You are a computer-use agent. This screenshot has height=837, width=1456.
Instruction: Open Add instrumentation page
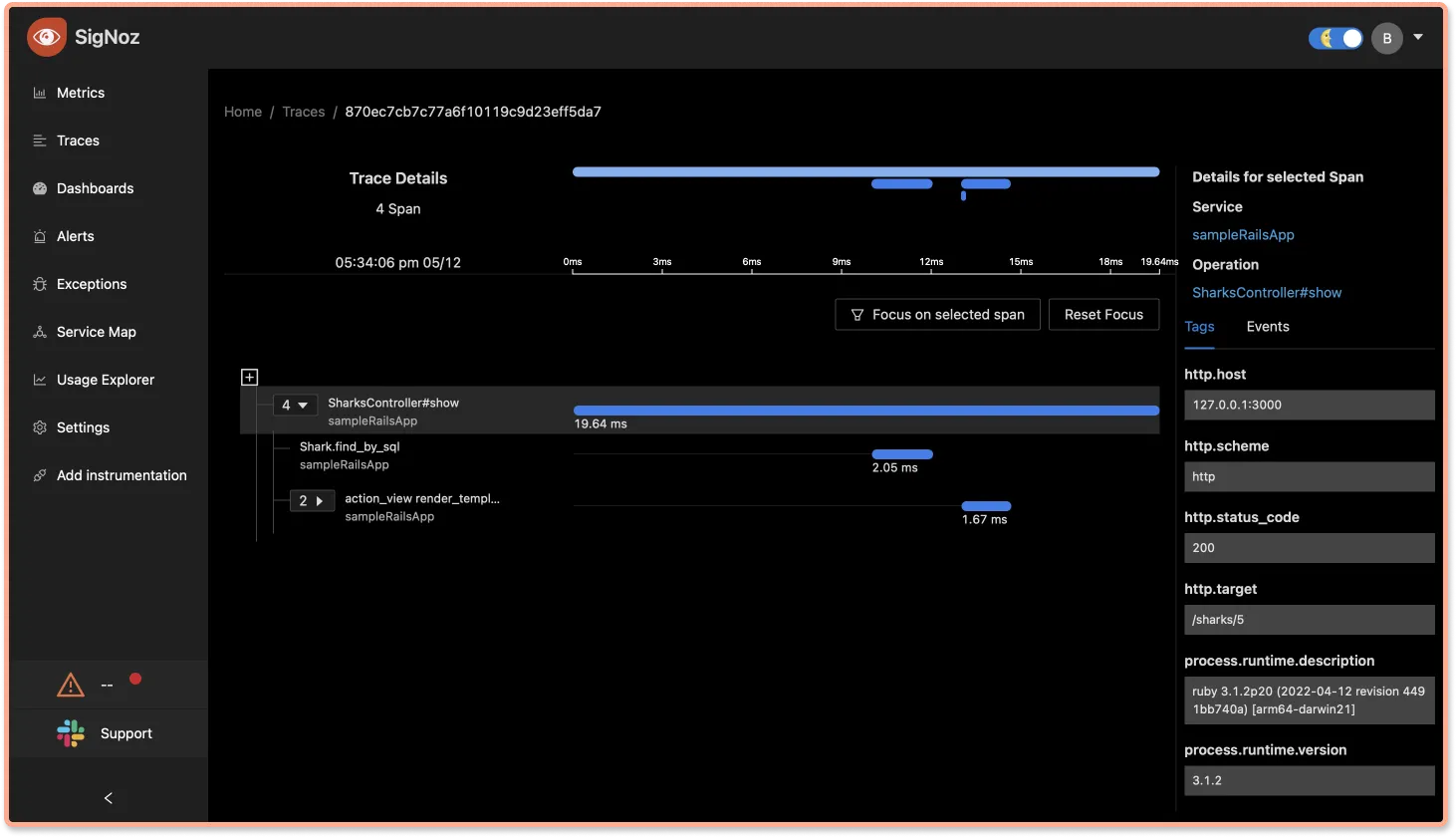(121, 475)
